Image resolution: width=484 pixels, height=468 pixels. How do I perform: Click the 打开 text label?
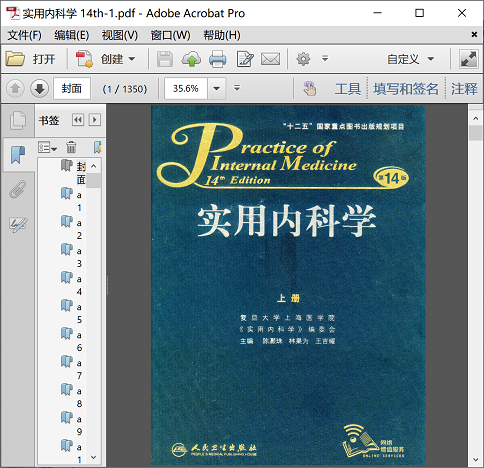[x=44, y=59]
